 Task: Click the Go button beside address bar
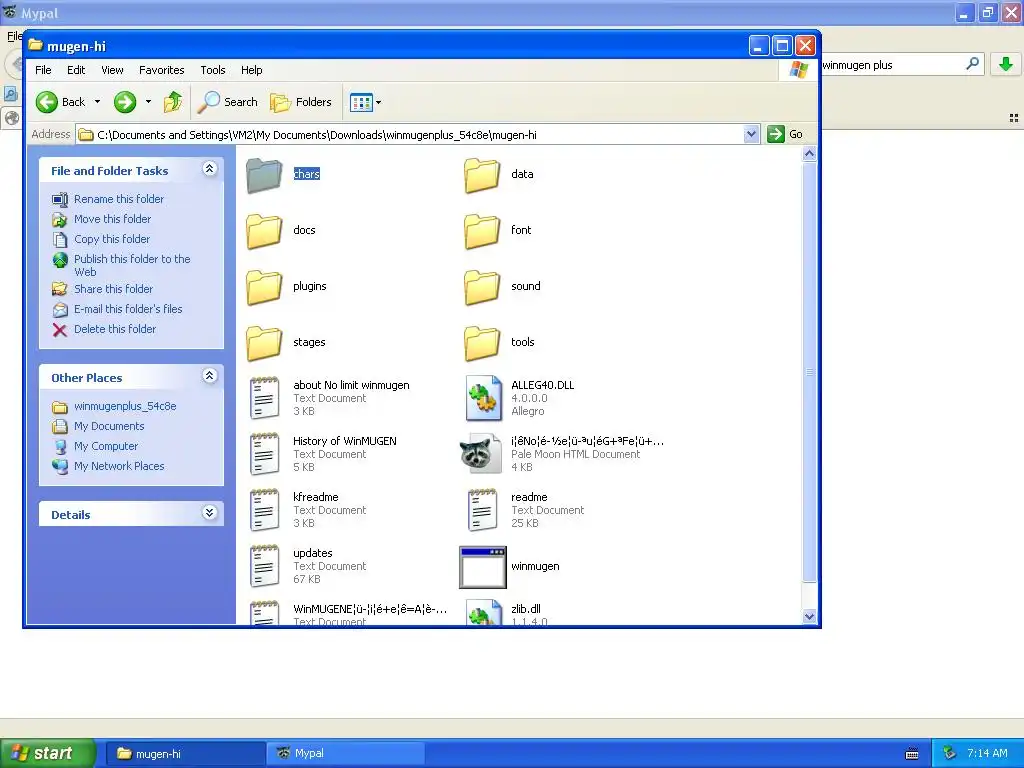pyautogui.click(x=785, y=134)
